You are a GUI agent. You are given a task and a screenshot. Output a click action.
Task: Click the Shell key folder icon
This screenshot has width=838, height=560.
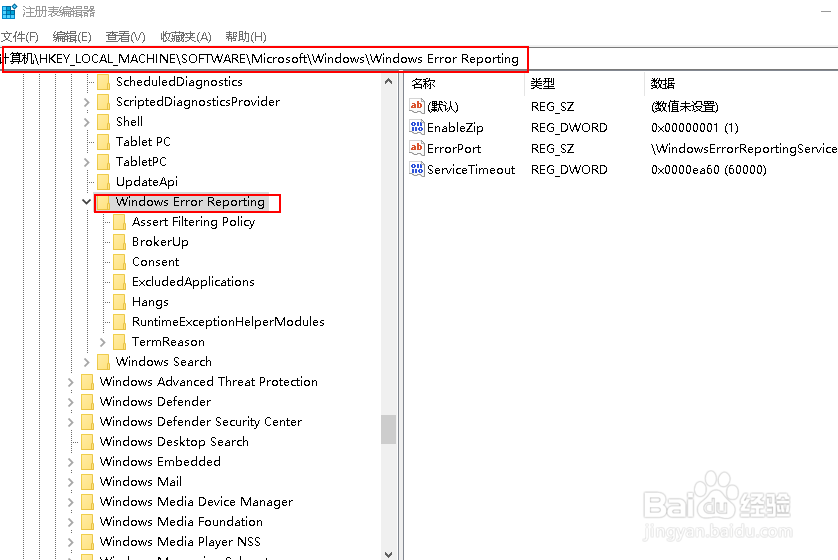104,122
